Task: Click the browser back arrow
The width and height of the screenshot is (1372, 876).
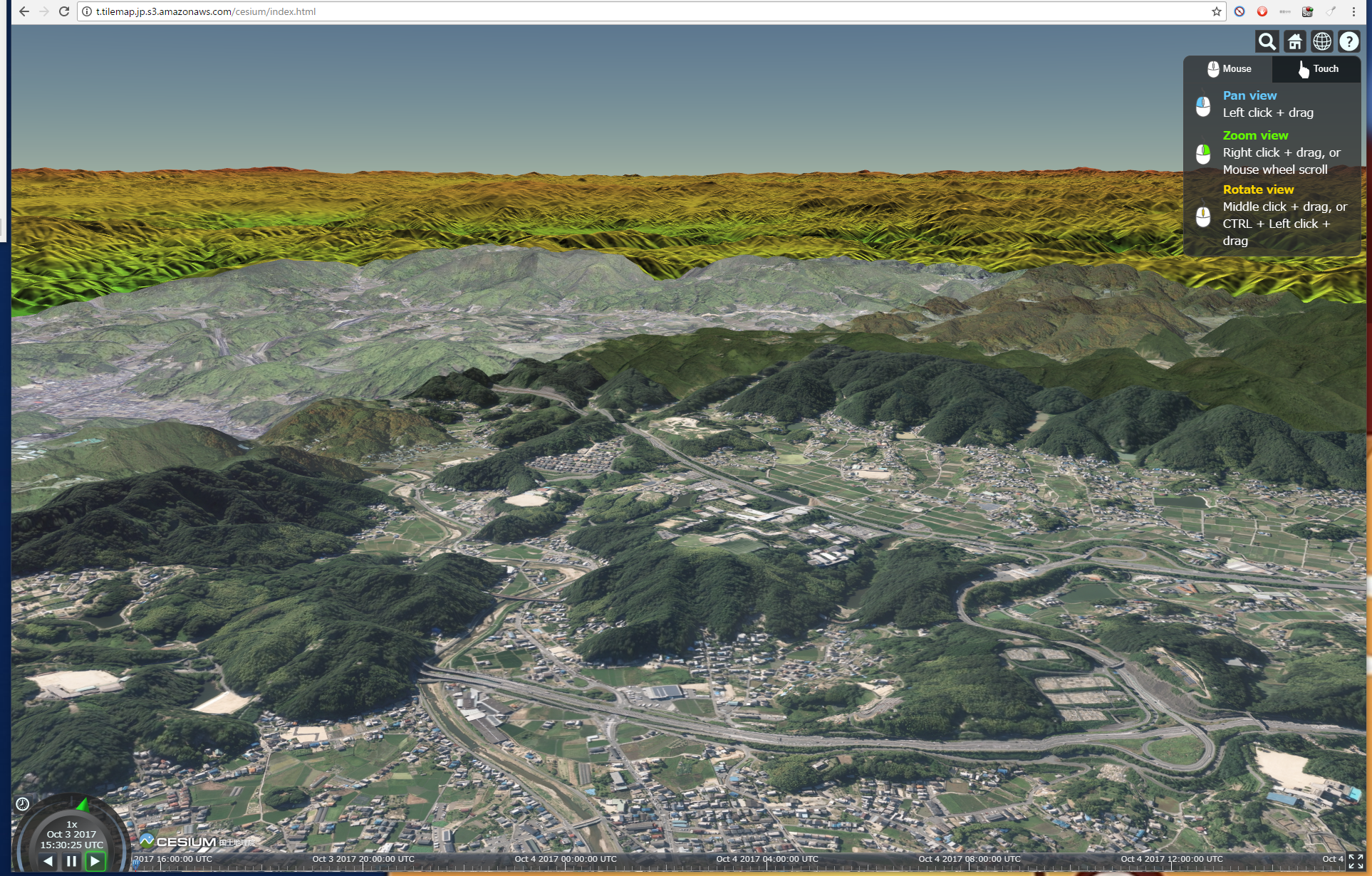Action: coord(24,11)
